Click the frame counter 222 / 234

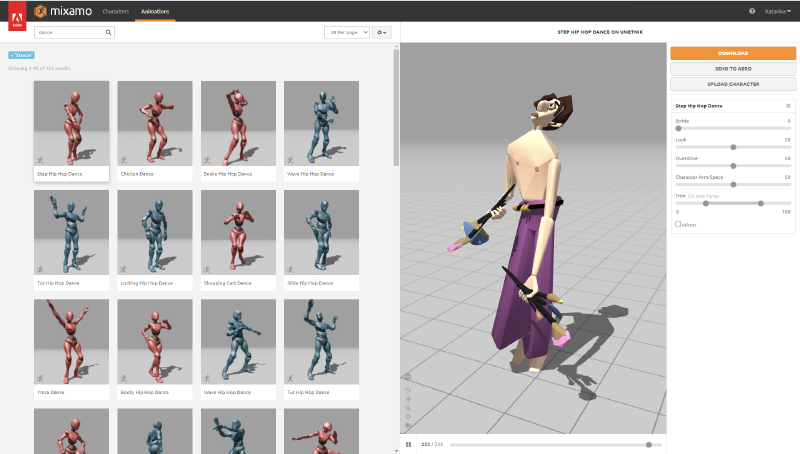432,444
